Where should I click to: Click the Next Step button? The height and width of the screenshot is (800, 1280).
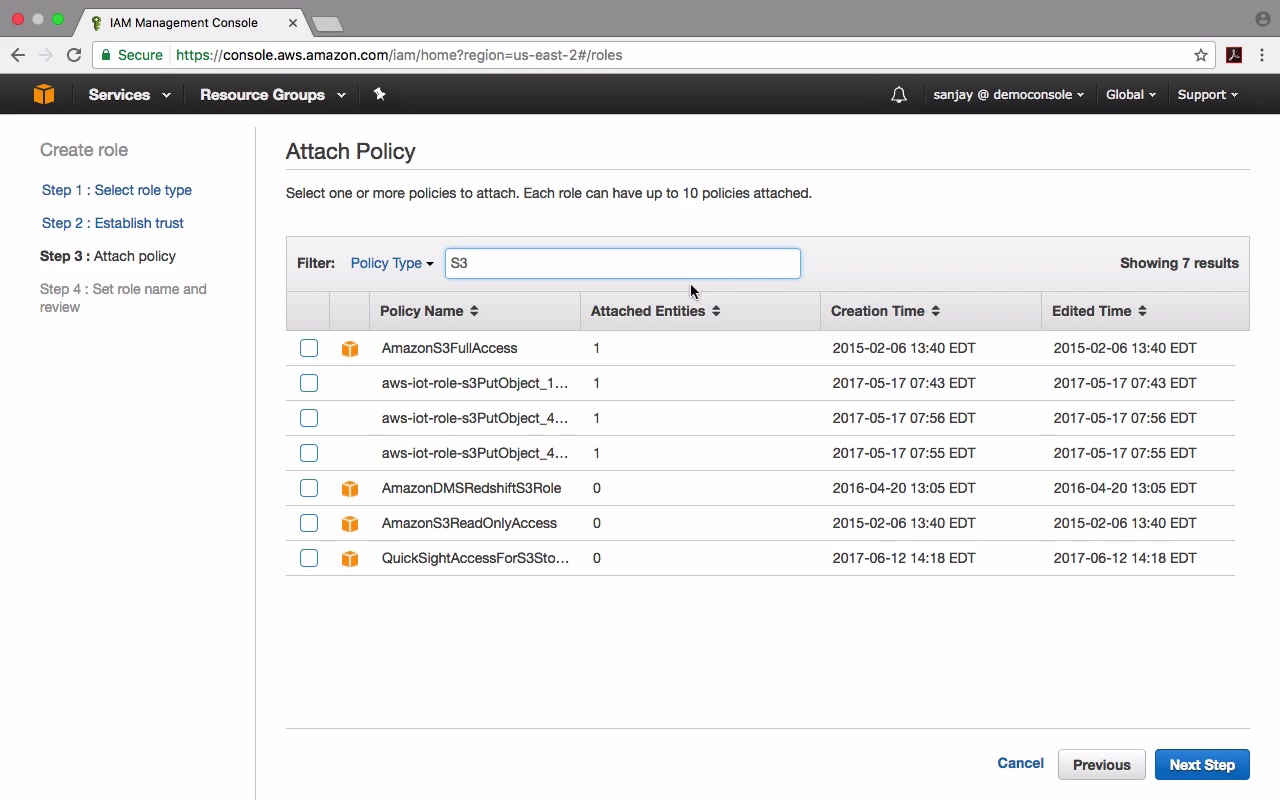[x=1202, y=765]
